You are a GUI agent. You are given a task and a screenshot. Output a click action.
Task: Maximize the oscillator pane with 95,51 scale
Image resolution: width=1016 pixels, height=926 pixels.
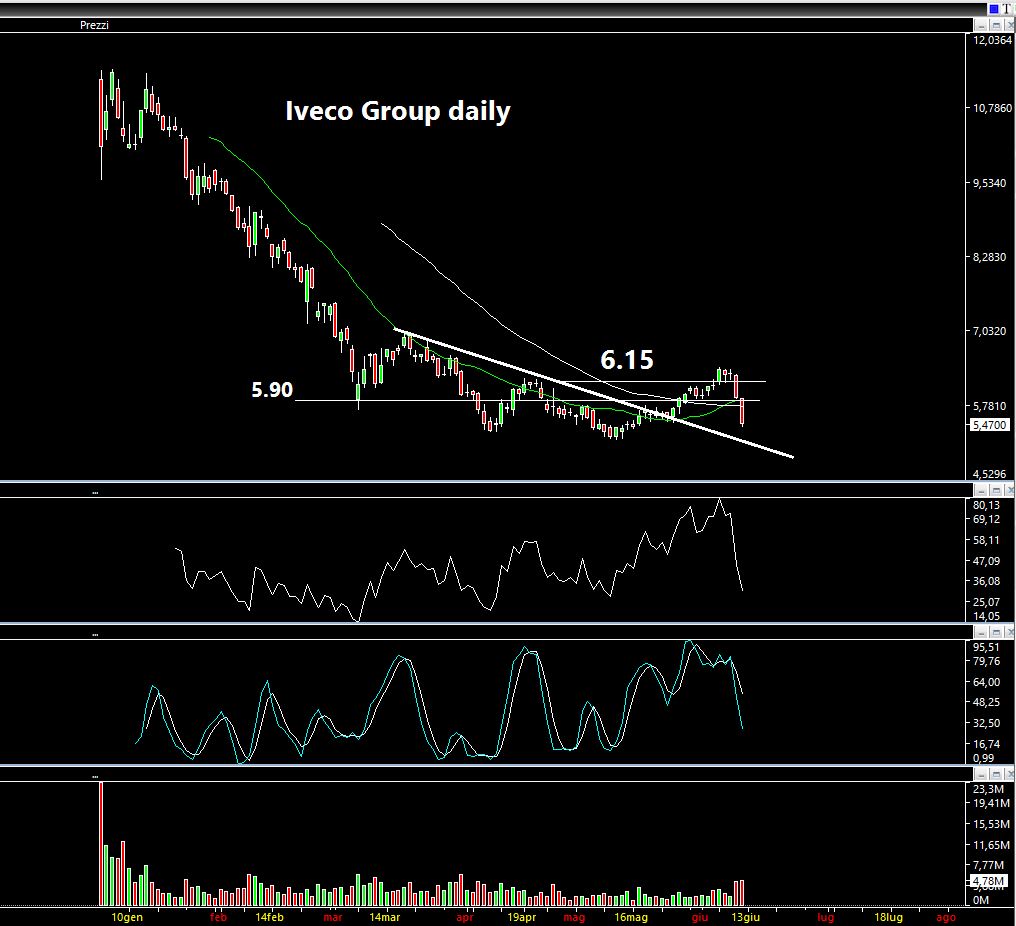(996, 632)
